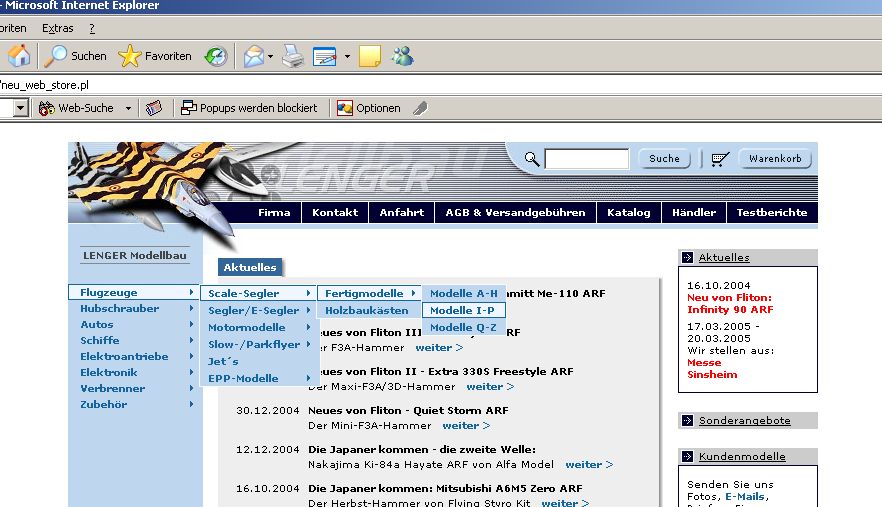Toggle the Popups werden blockiert button
Image resolution: width=882 pixels, height=507 pixels.
click(x=249, y=108)
